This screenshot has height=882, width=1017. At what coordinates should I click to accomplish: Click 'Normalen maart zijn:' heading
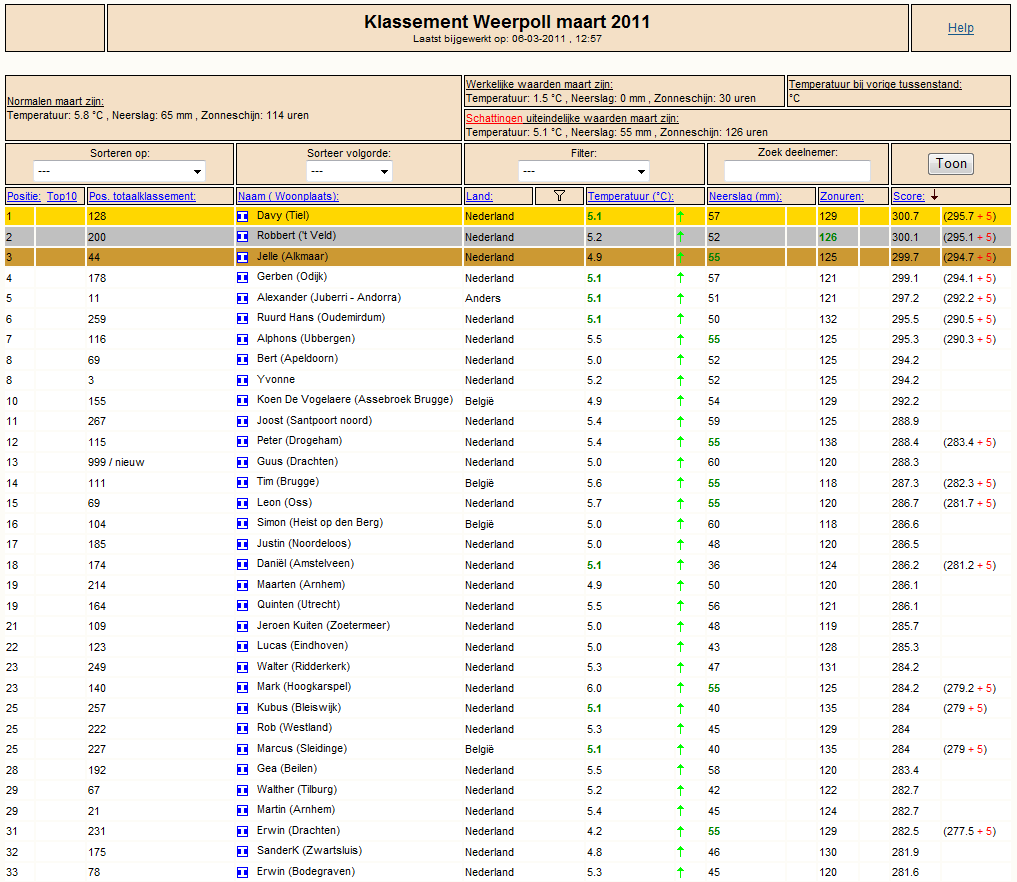click(x=55, y=101)
